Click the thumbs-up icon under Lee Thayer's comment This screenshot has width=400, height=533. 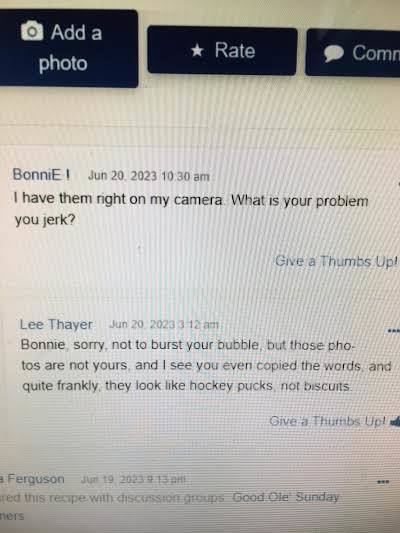pos(395,422)
